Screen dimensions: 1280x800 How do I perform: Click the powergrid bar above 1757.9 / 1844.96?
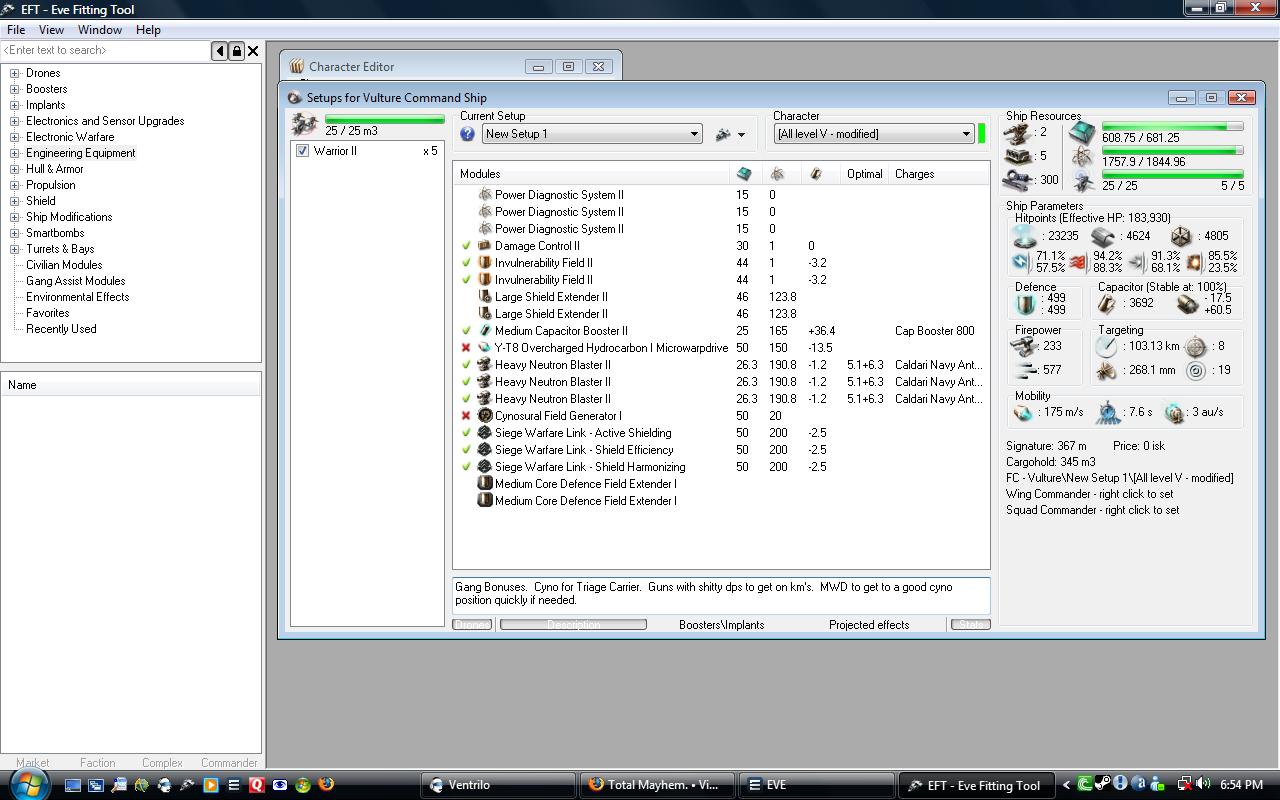tap(1172, 151)
